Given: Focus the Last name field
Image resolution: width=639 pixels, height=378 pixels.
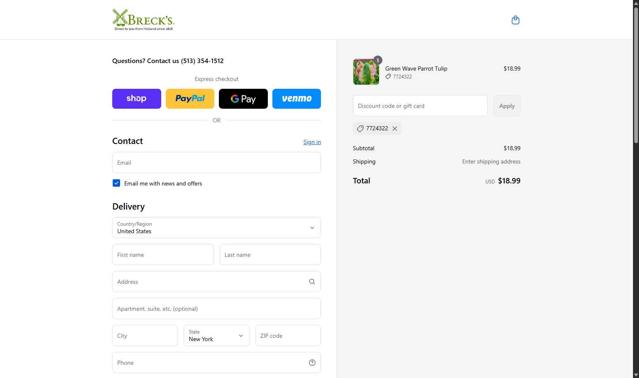Looking at the screenshot, I should (x=270, y=255).
